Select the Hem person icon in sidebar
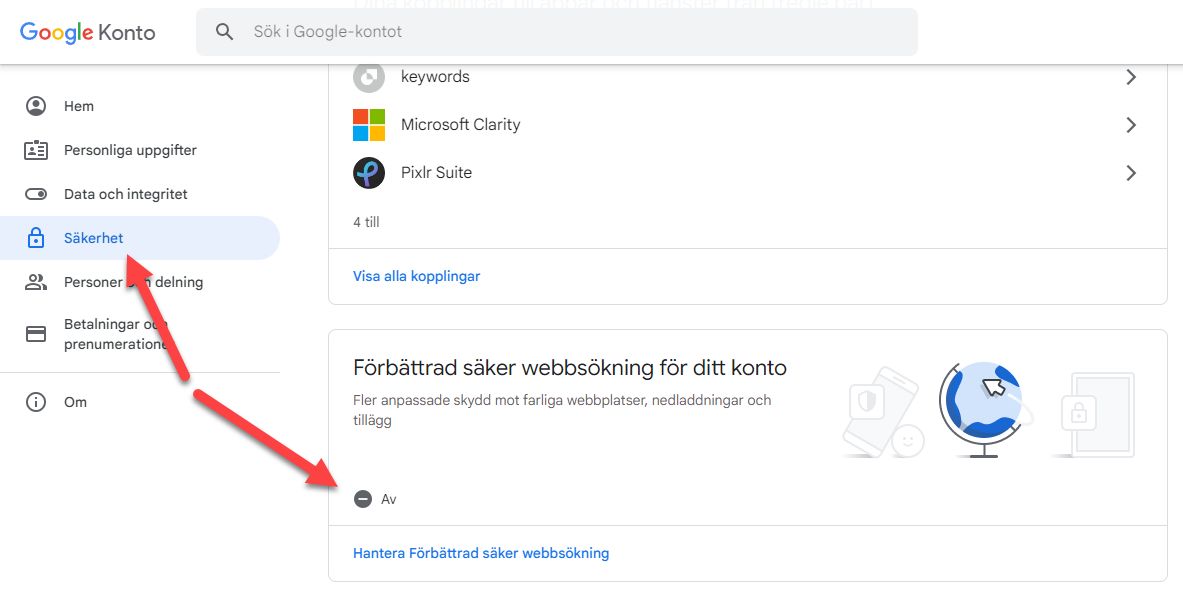This screenshot has height=596, width=1183. (36, 105)
